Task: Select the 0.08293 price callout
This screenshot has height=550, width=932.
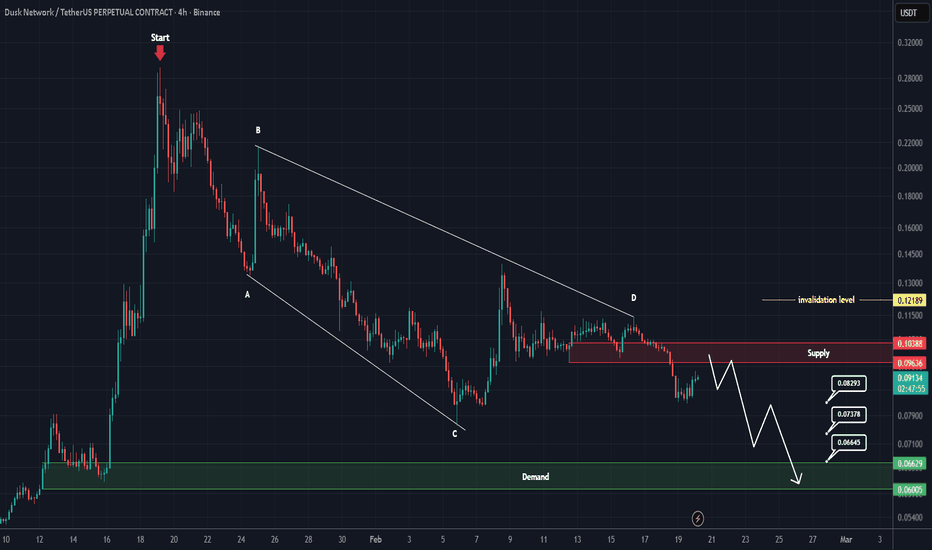Action: 849,383
